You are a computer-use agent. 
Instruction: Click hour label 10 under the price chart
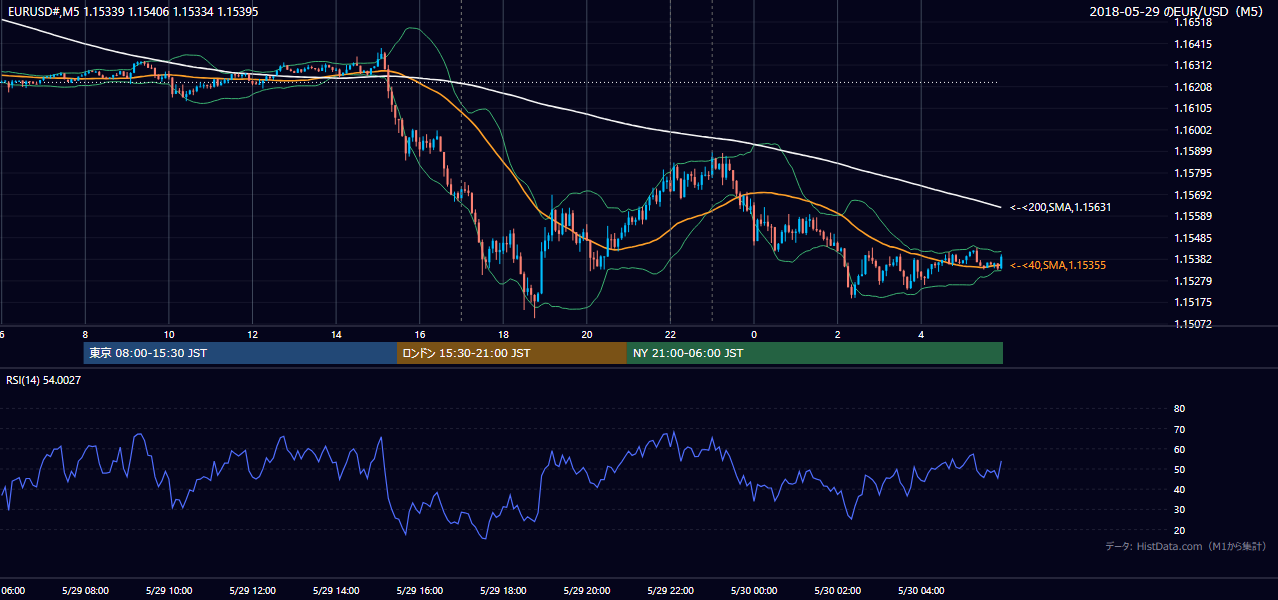[x=168, y=334]
